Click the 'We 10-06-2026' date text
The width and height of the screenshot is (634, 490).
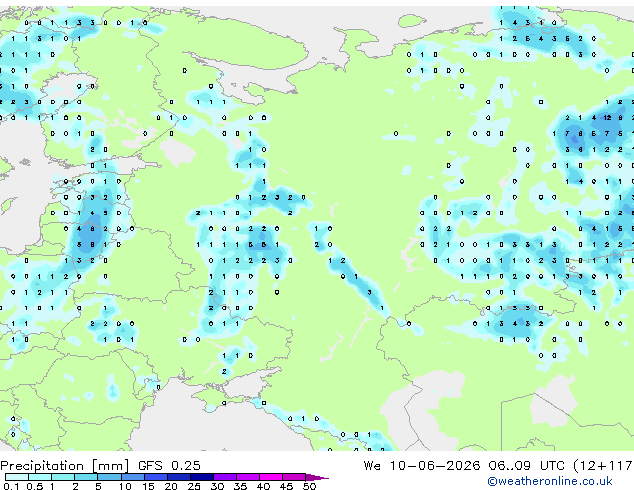click(422, 466)
